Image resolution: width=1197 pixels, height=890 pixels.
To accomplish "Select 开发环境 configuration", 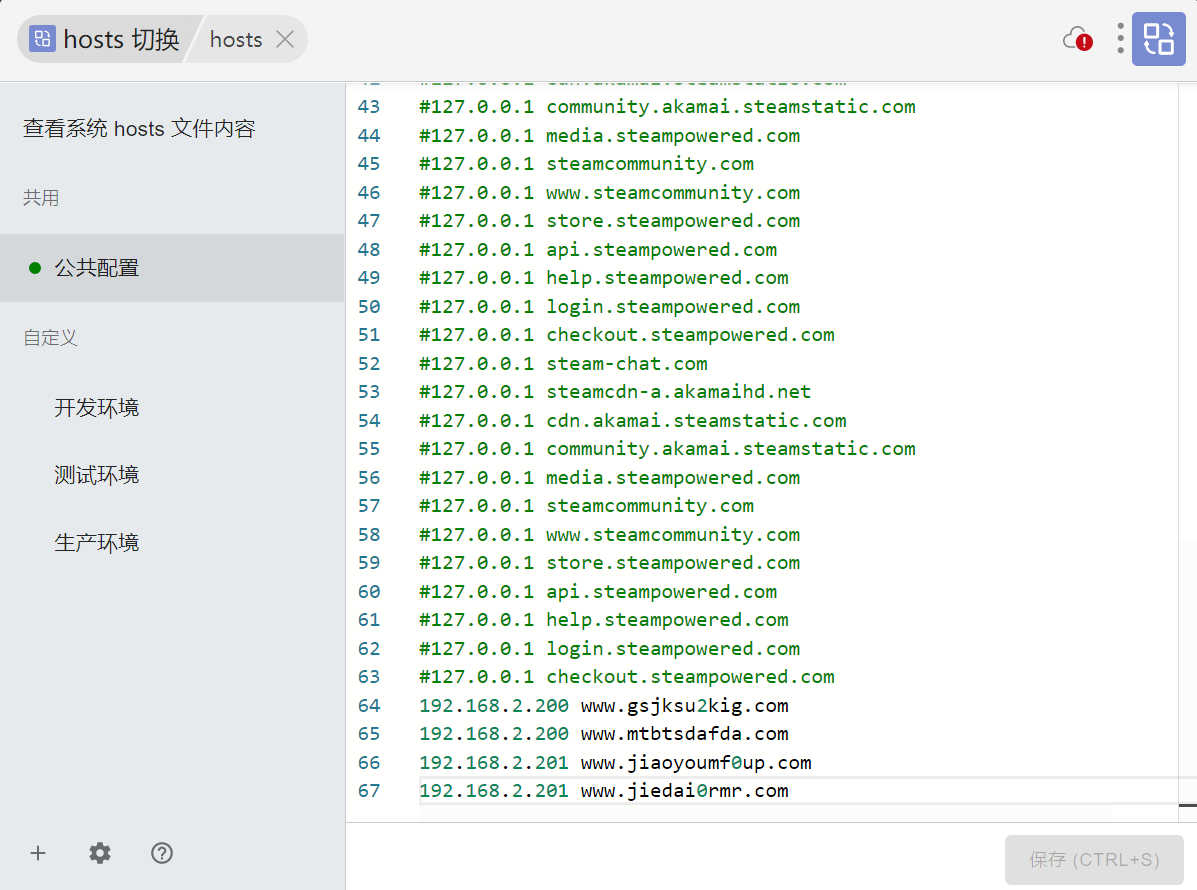I will point(97,408).
